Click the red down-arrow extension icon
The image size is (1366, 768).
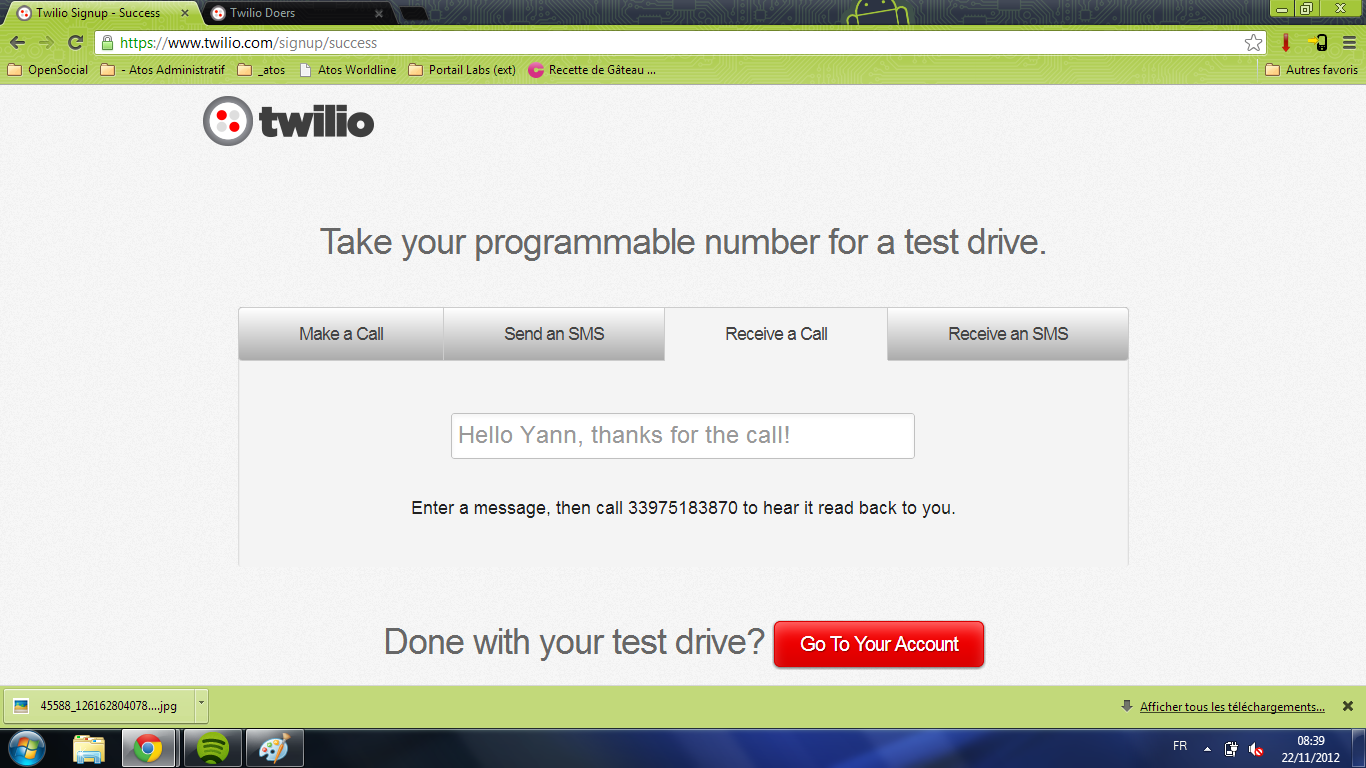[1286, 43]
